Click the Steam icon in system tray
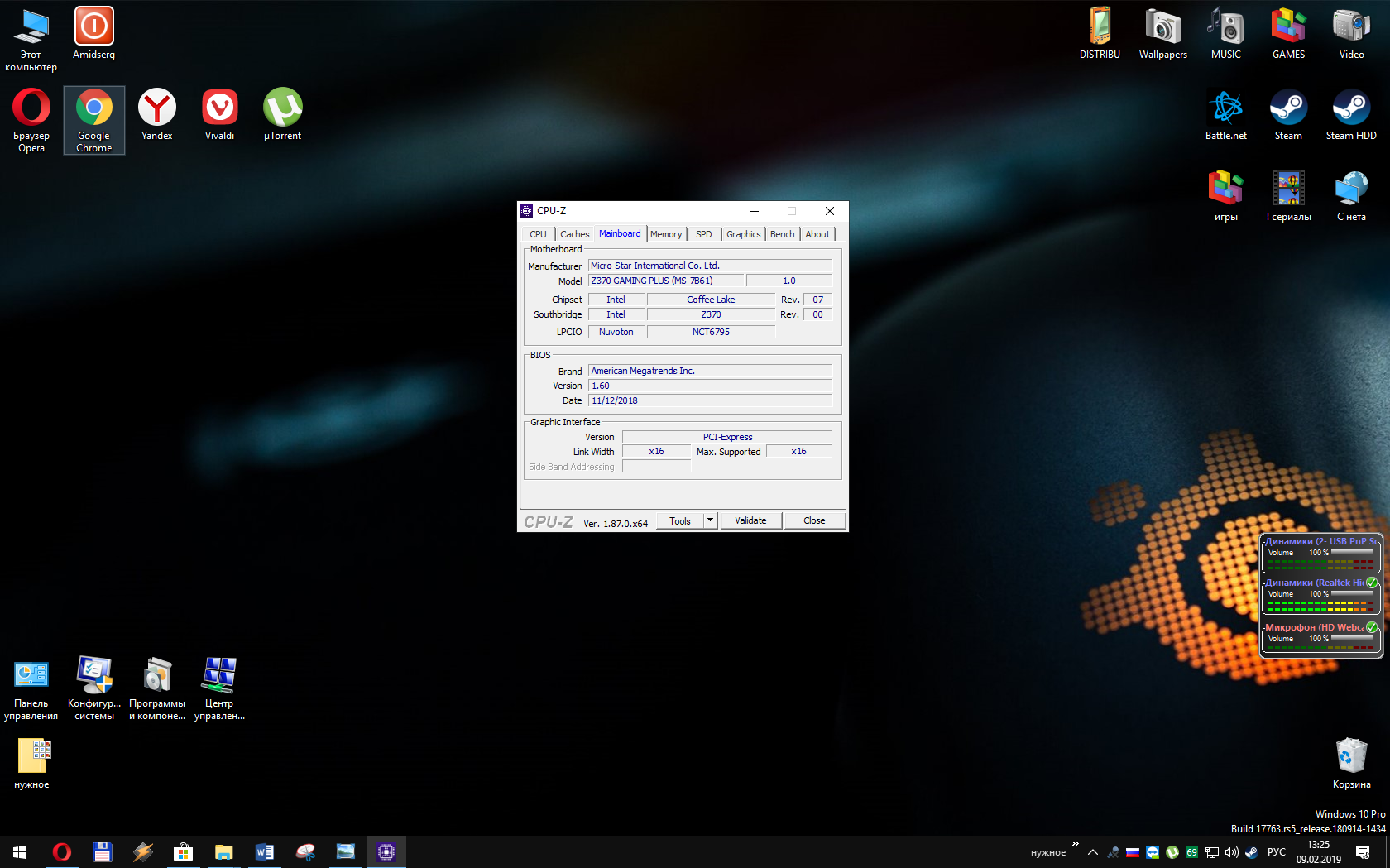This screenshot has height=868, width=1390. (1252, 852)
